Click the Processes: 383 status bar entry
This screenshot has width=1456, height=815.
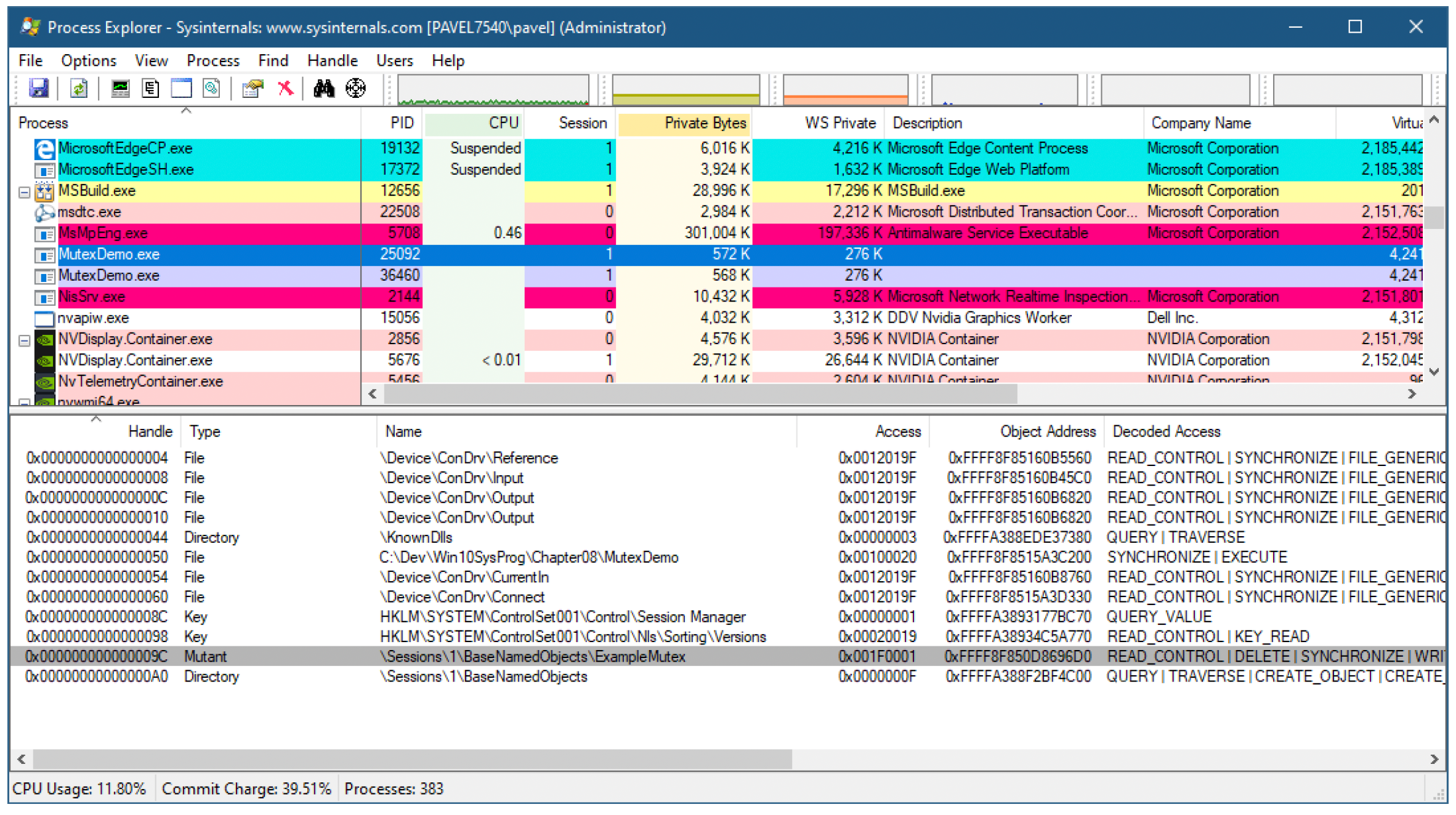394,789
